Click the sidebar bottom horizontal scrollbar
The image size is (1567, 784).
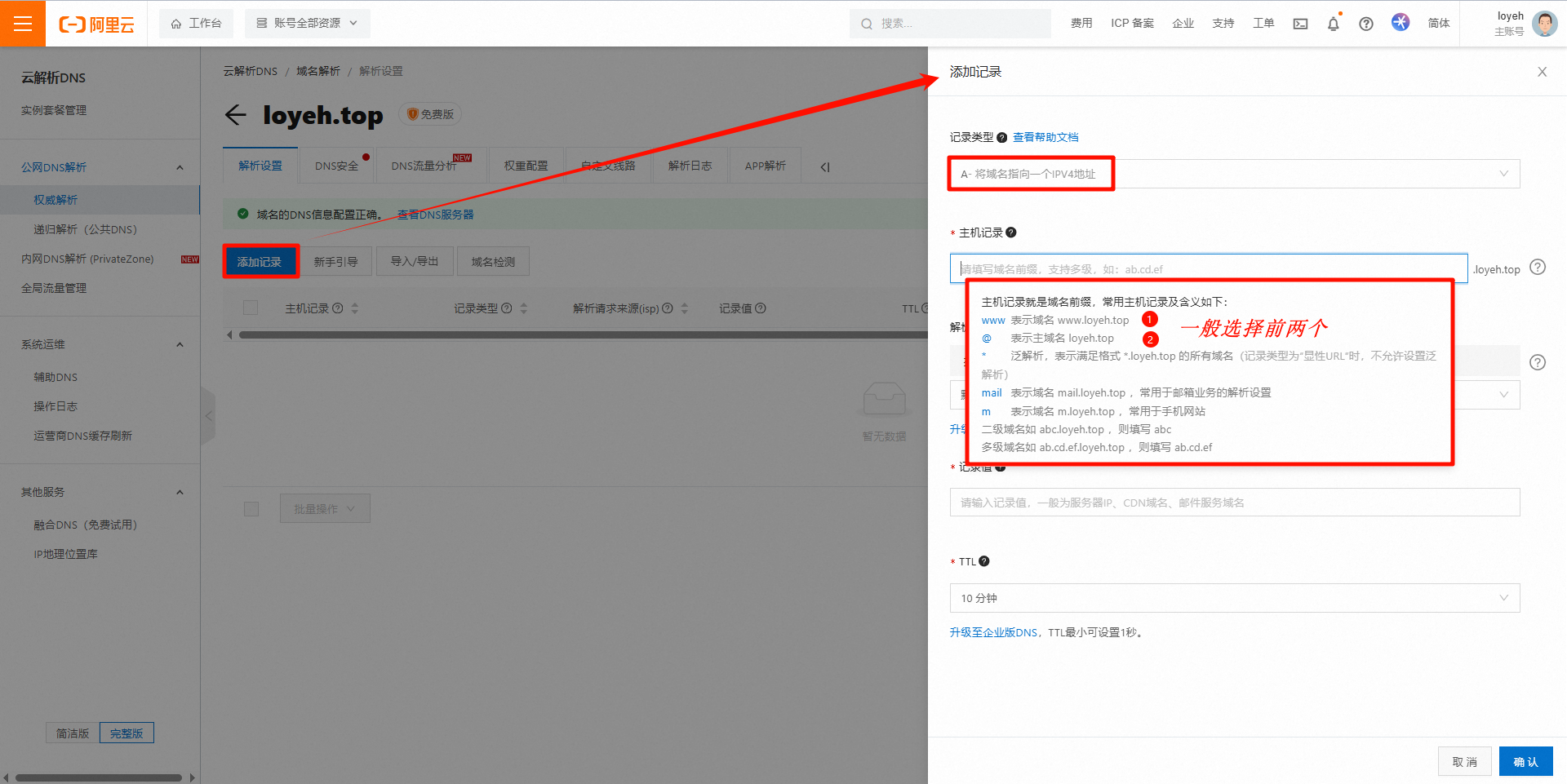point(98,777)
